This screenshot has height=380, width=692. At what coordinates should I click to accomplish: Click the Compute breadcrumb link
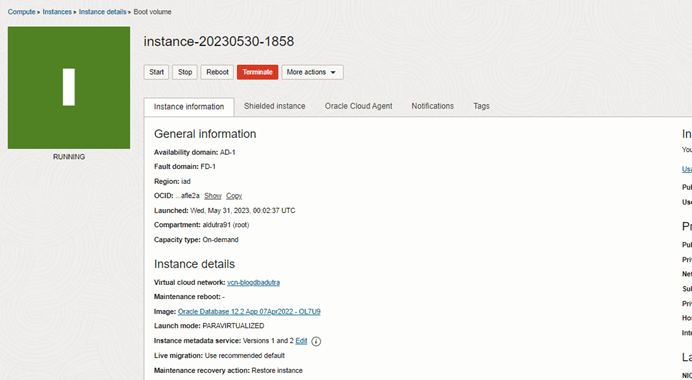click(22, 12)
